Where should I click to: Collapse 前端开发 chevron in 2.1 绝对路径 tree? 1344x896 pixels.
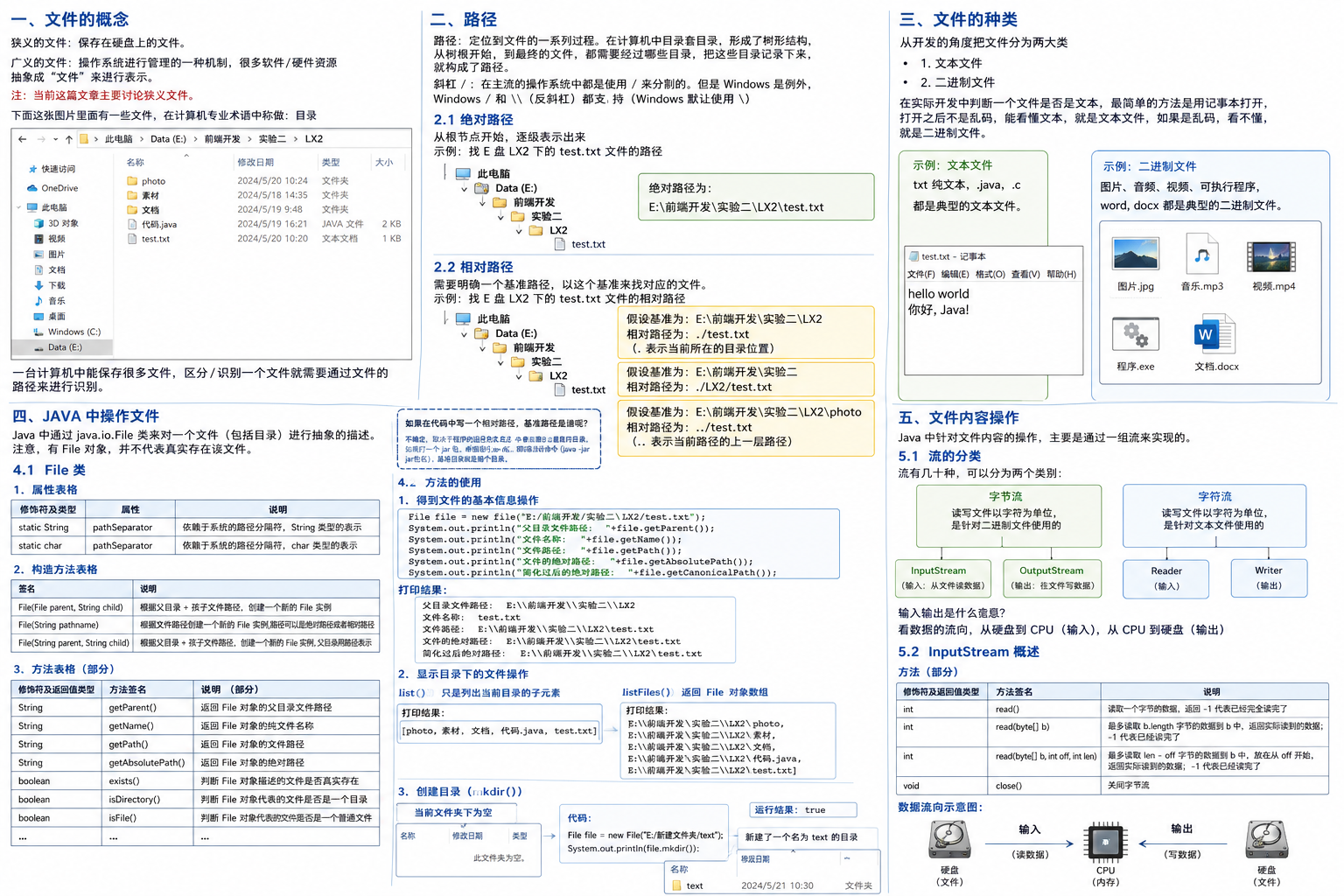[x=482, y=202]
